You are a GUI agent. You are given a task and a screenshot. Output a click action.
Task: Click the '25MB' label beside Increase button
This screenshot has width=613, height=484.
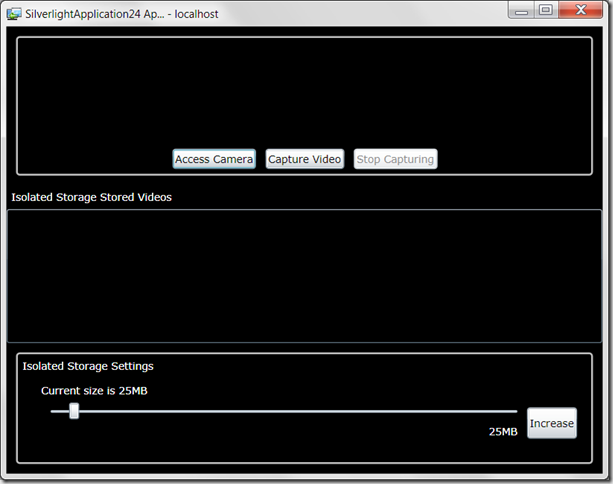[x=503, y=432]
